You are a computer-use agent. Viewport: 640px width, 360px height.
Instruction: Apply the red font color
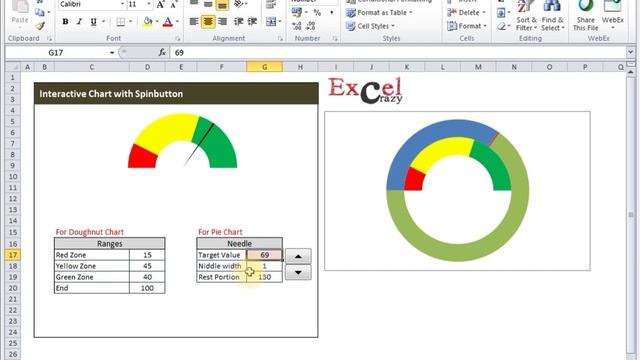tap(168, 22)
